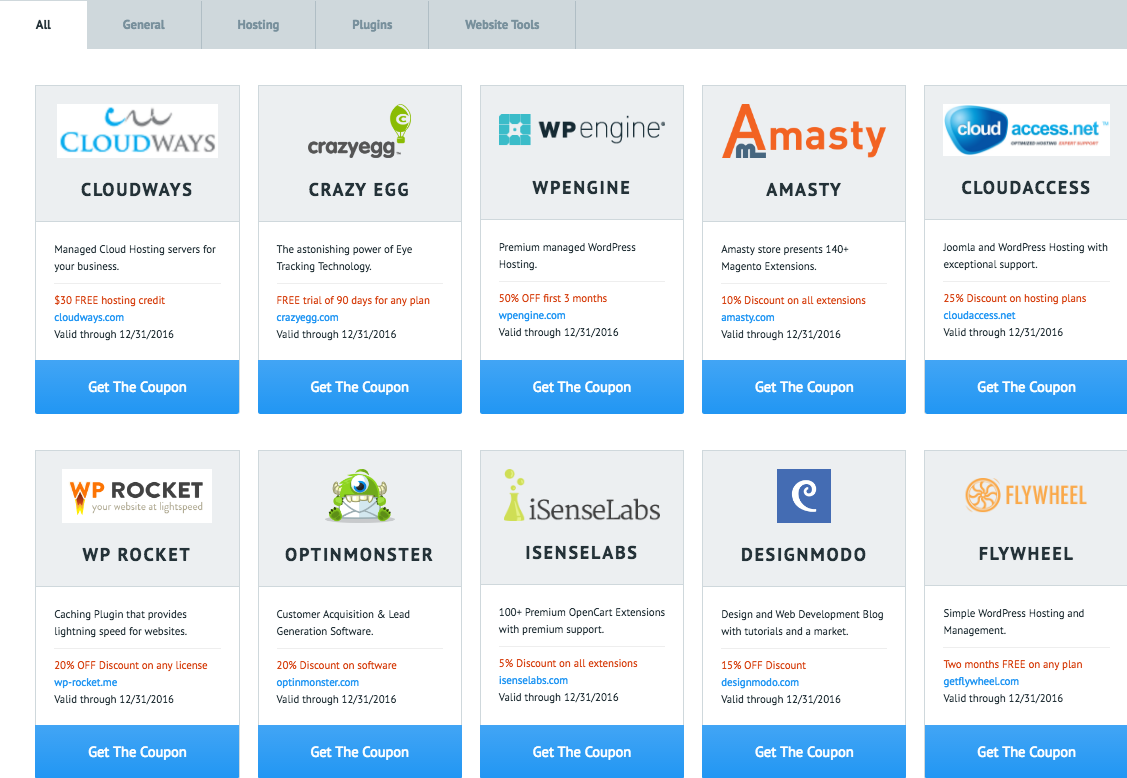Click the CLOUDACCESS card heading
This screenshot has width=1127, height=778.
pos(1026,188)
